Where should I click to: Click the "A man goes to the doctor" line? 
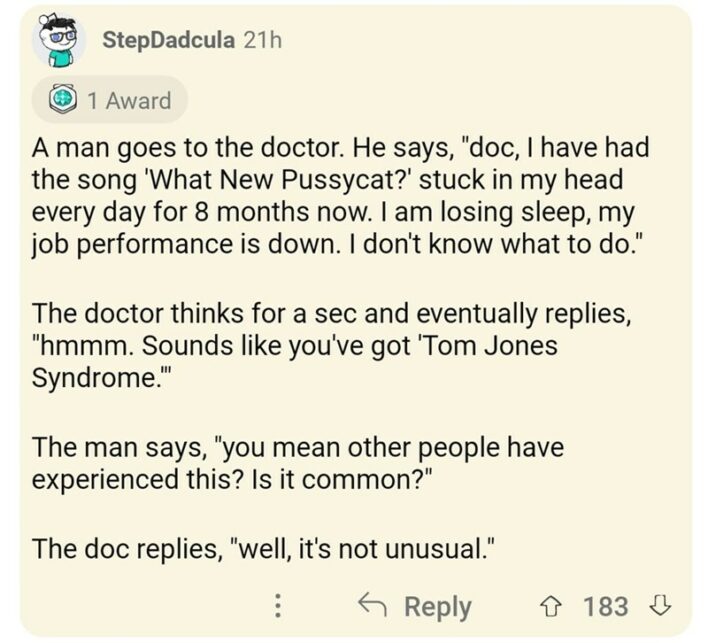pos(190,148)
